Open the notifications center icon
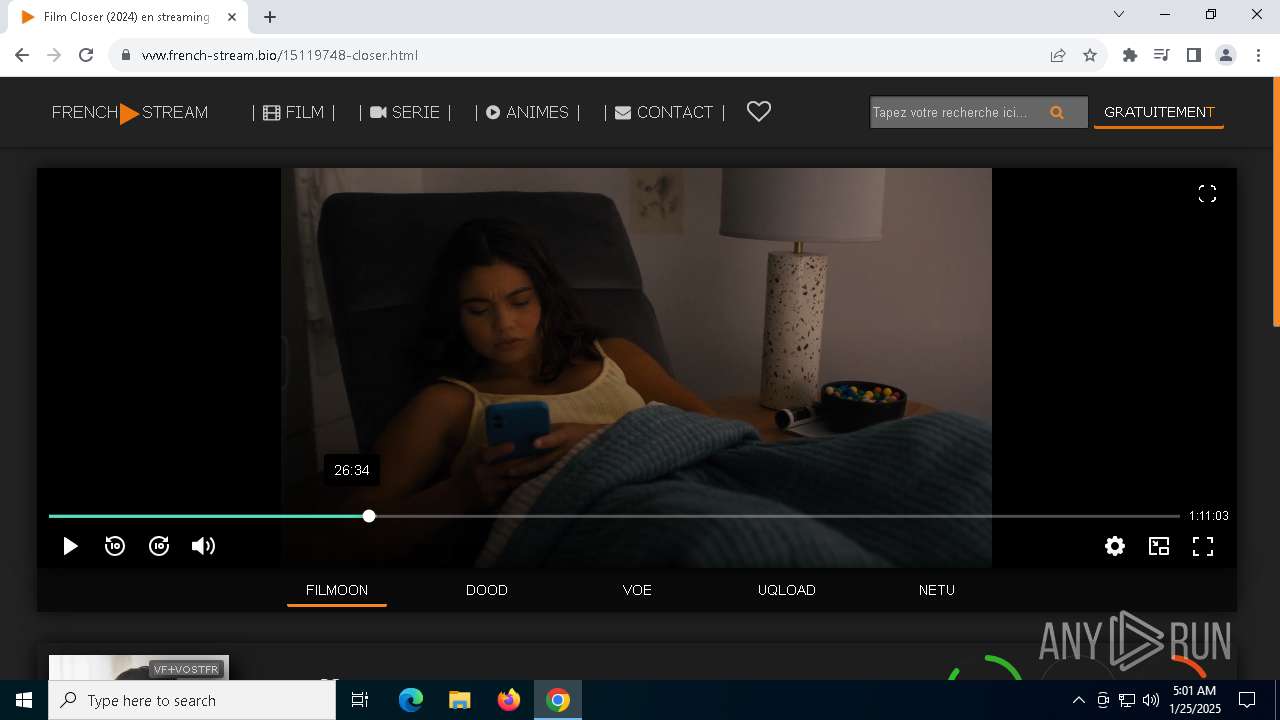1280x720 pixels. tap(1247, 700)
